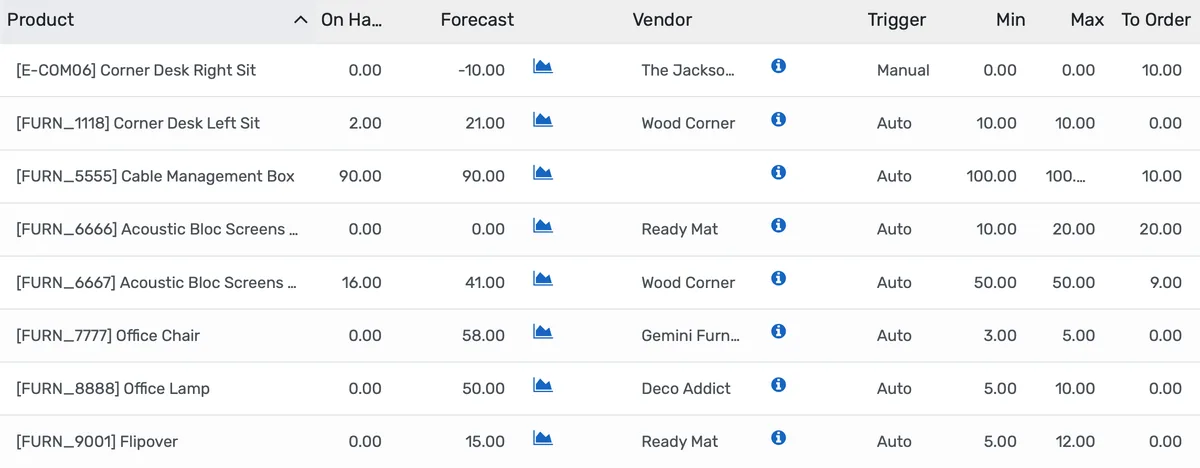Screen dimensions: 1200x468
Task: Toggle sort arrow beside Product header
Action: (x=300, y=20)
